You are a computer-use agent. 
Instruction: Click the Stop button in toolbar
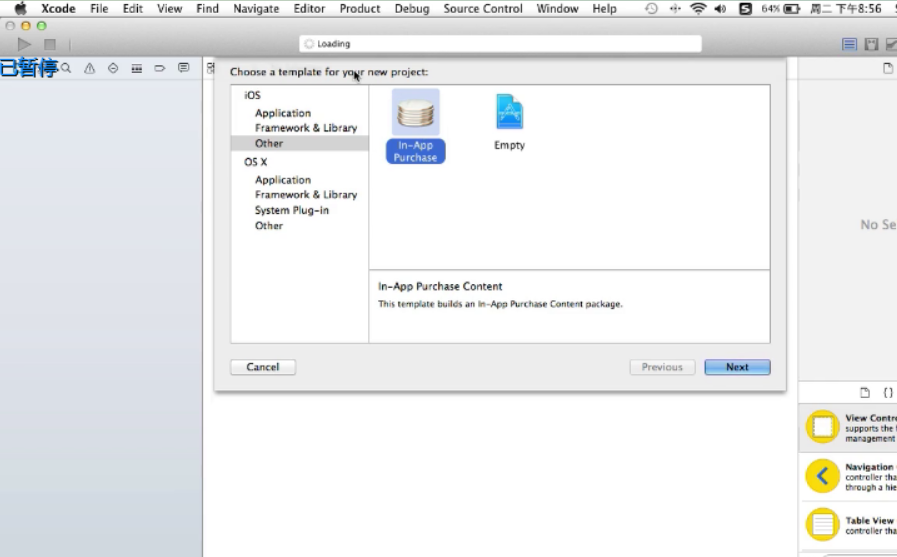coord(50,44)
